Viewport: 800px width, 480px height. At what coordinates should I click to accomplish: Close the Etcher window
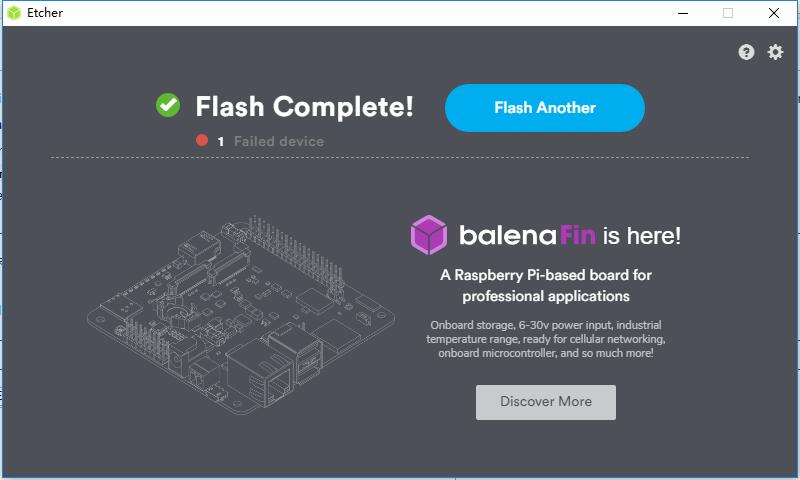(774, 13)
